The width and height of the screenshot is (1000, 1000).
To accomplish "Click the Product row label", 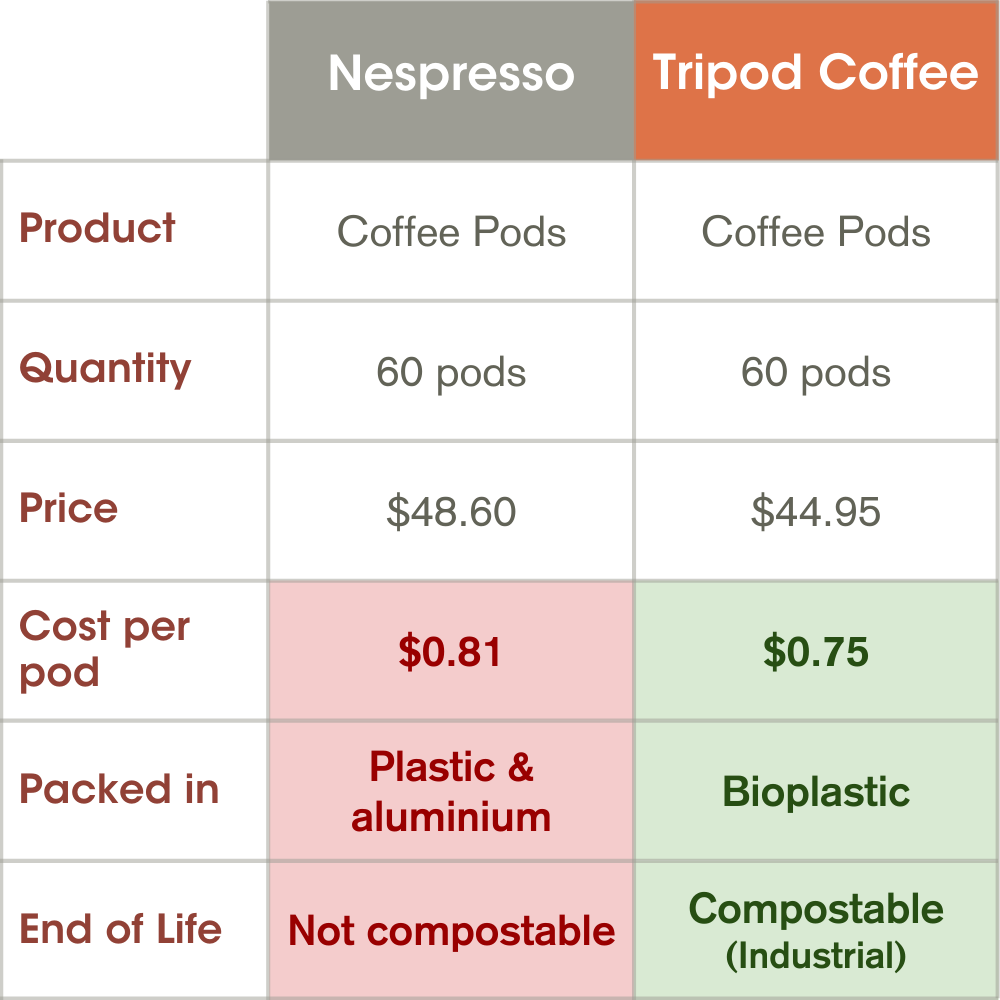I will click(98, 229).
